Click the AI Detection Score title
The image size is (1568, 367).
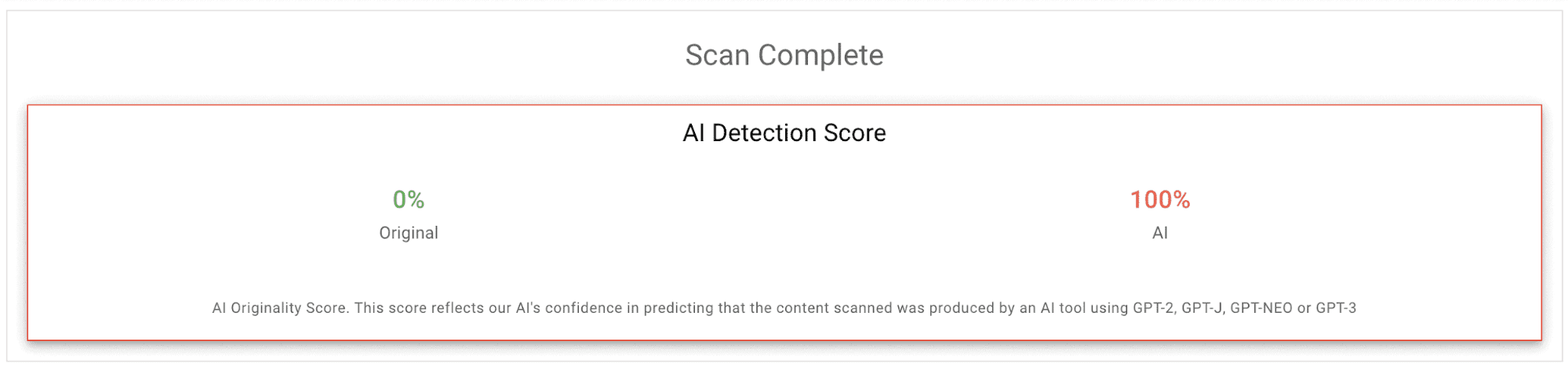click(x=784, y=133)
